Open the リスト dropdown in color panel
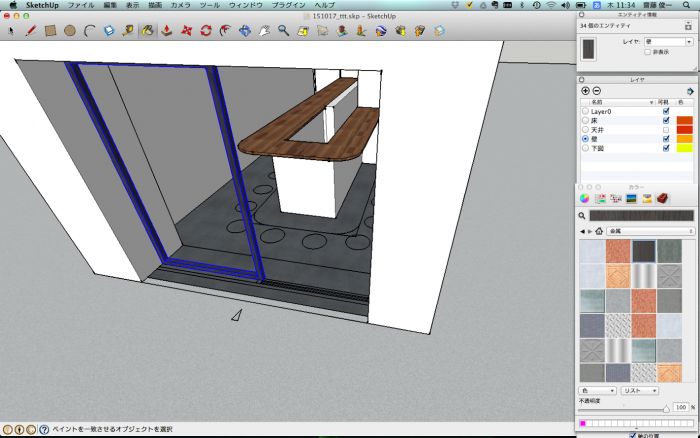Viewport: 700px width, 438px height. click(638, 390)
